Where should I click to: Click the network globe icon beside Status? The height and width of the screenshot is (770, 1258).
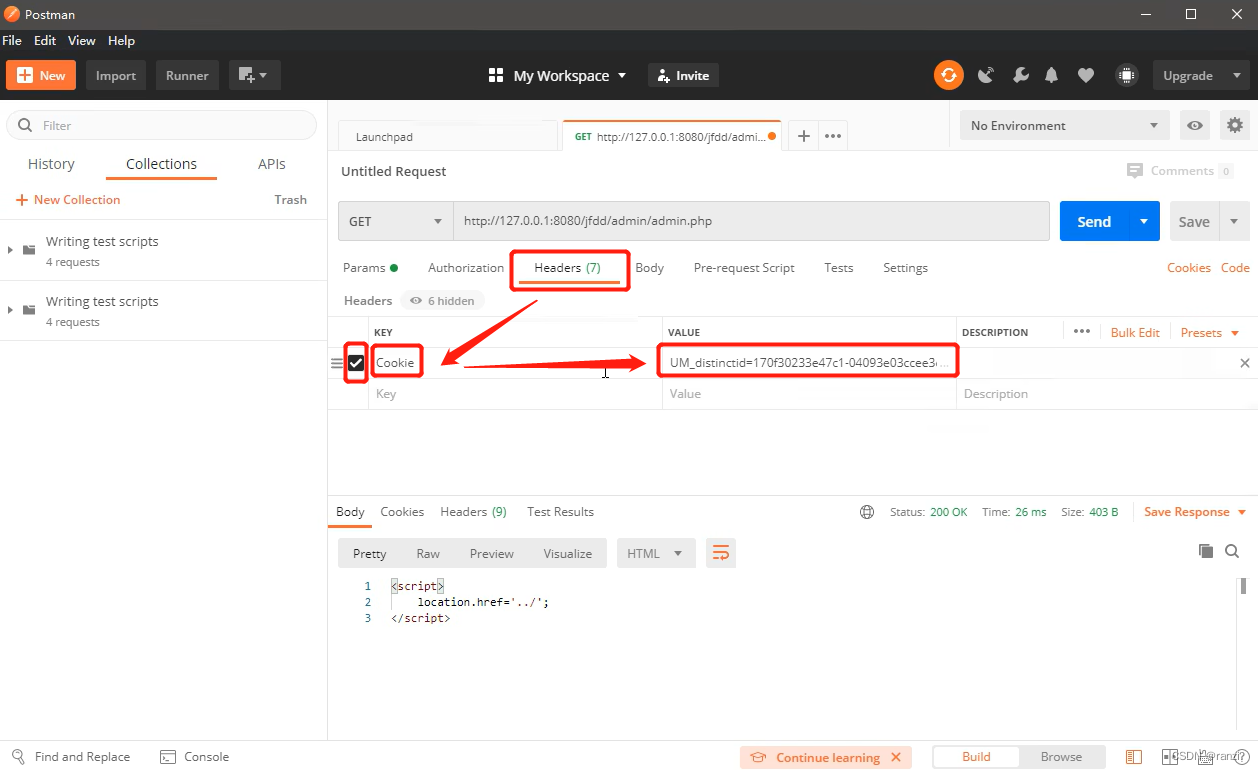867,512
